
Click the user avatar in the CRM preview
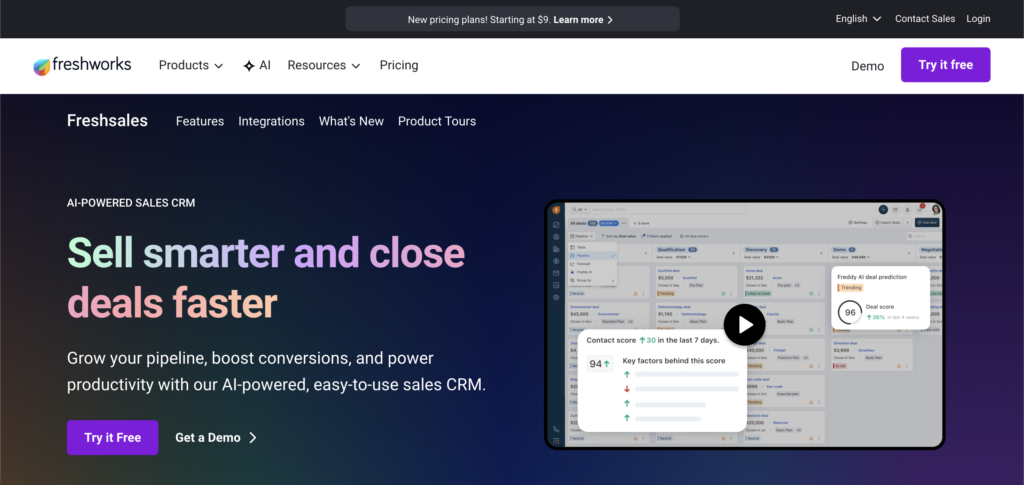[935, 209]
